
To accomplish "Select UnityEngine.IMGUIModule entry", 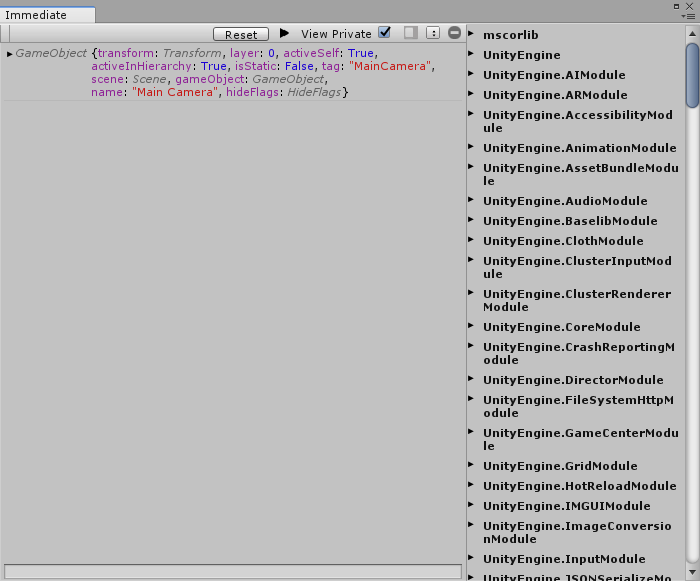I will click(x=567, y=506).
